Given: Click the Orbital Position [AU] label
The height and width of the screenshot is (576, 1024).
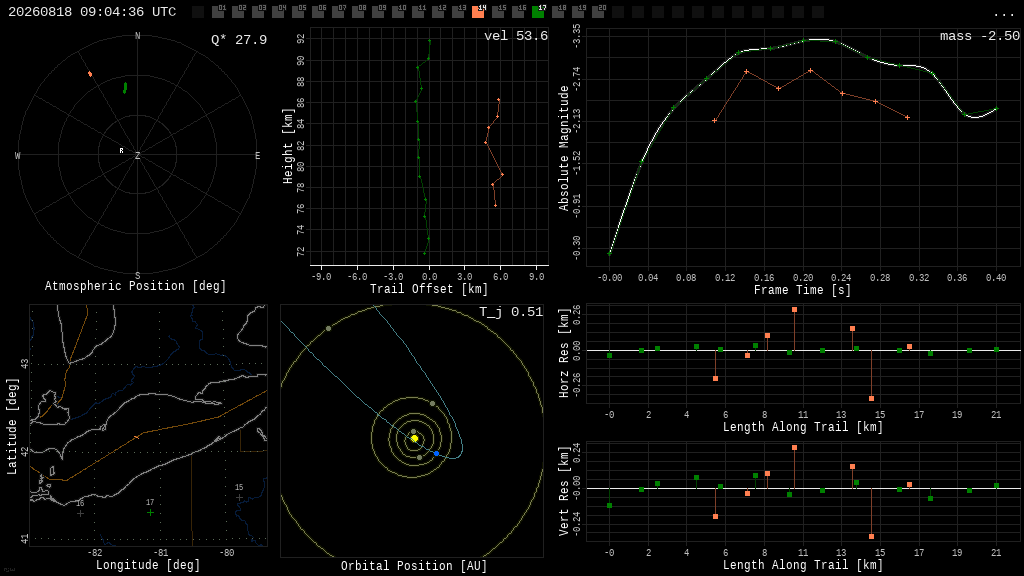Looking at the screenshot, I should 414,566.
